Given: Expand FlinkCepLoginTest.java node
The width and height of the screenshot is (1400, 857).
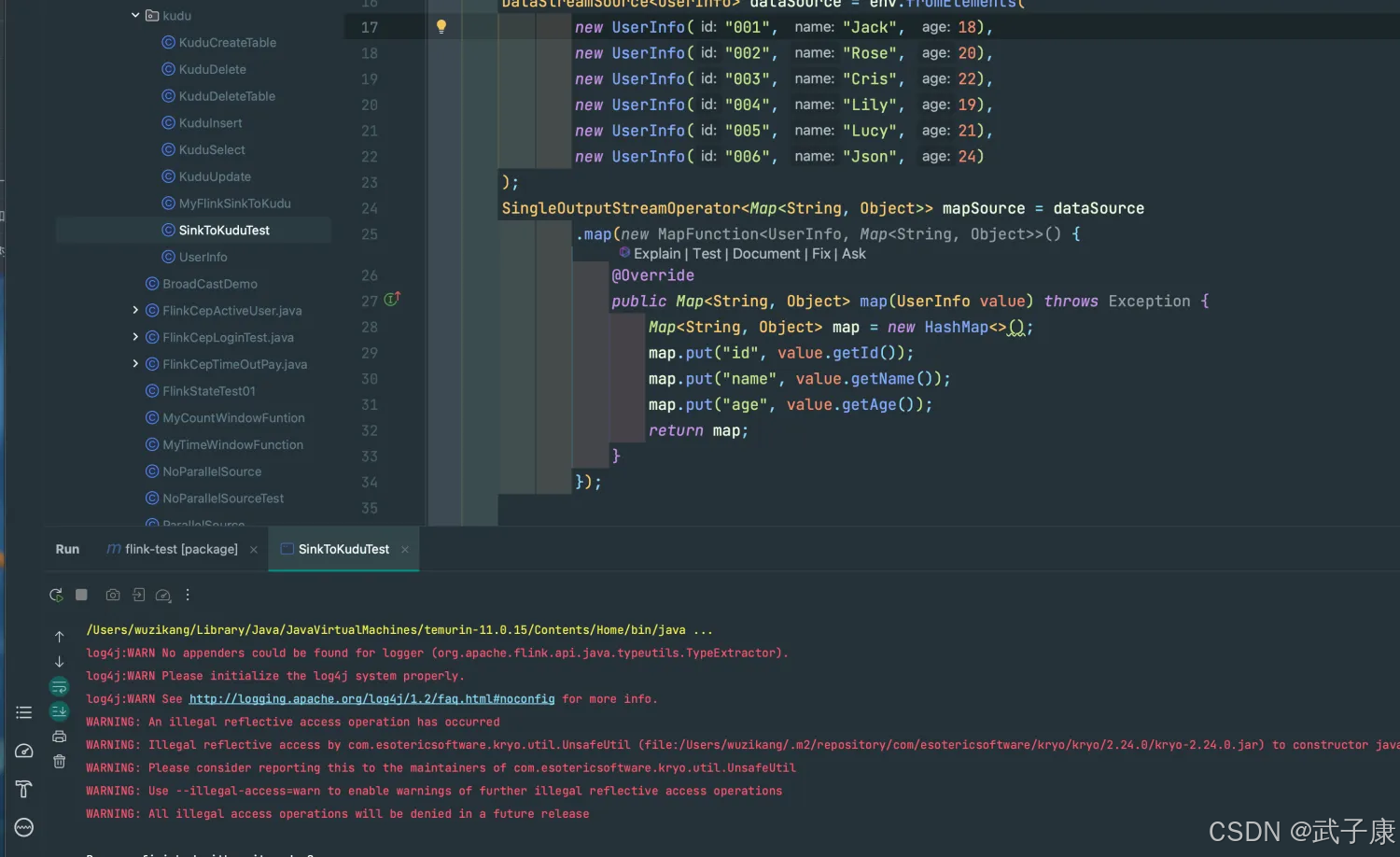Looking at the screenshot, I should [x=135, y=337].
